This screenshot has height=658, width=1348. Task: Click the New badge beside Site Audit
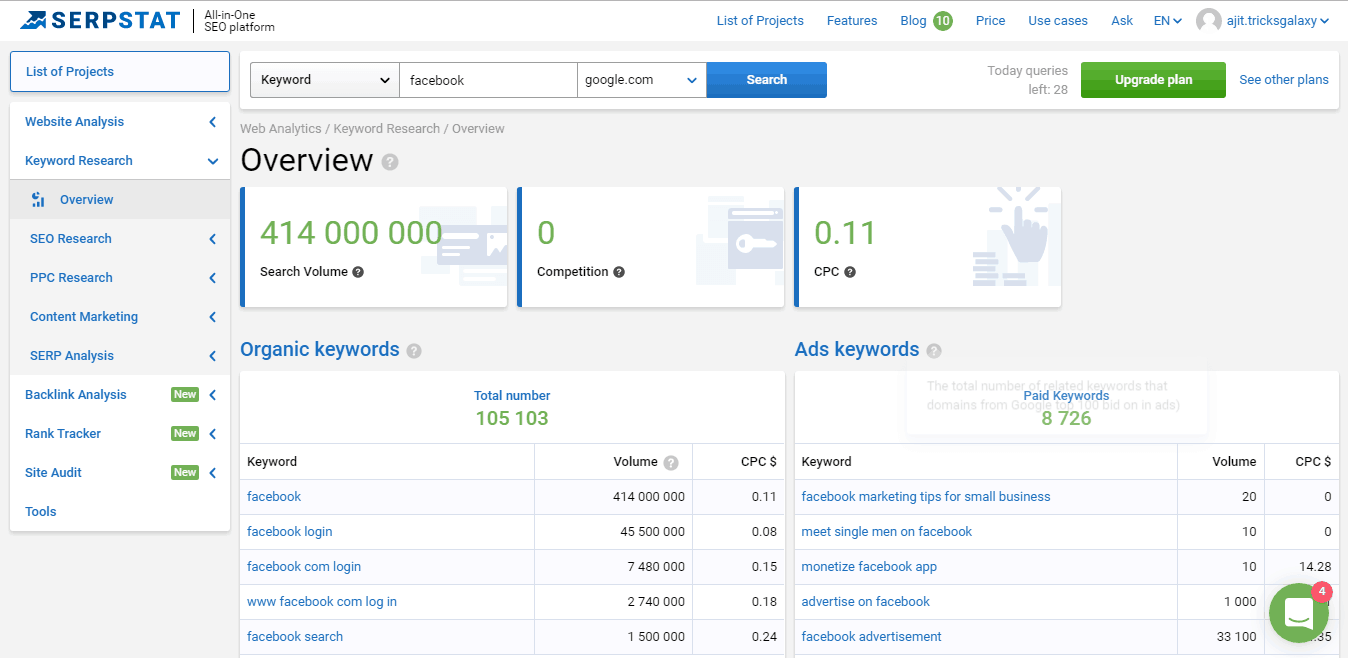point(185,473)
